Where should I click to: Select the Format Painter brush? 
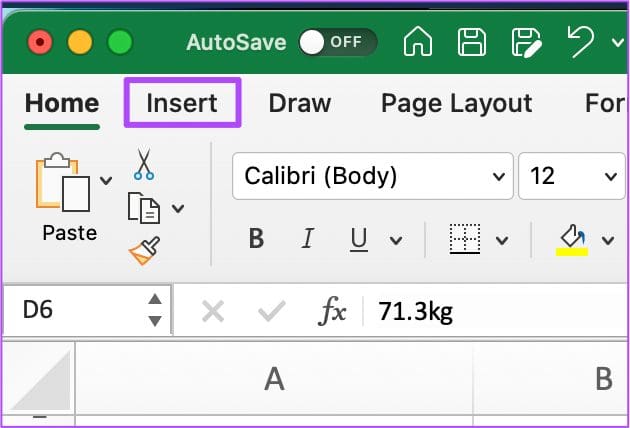pos(144,251)
